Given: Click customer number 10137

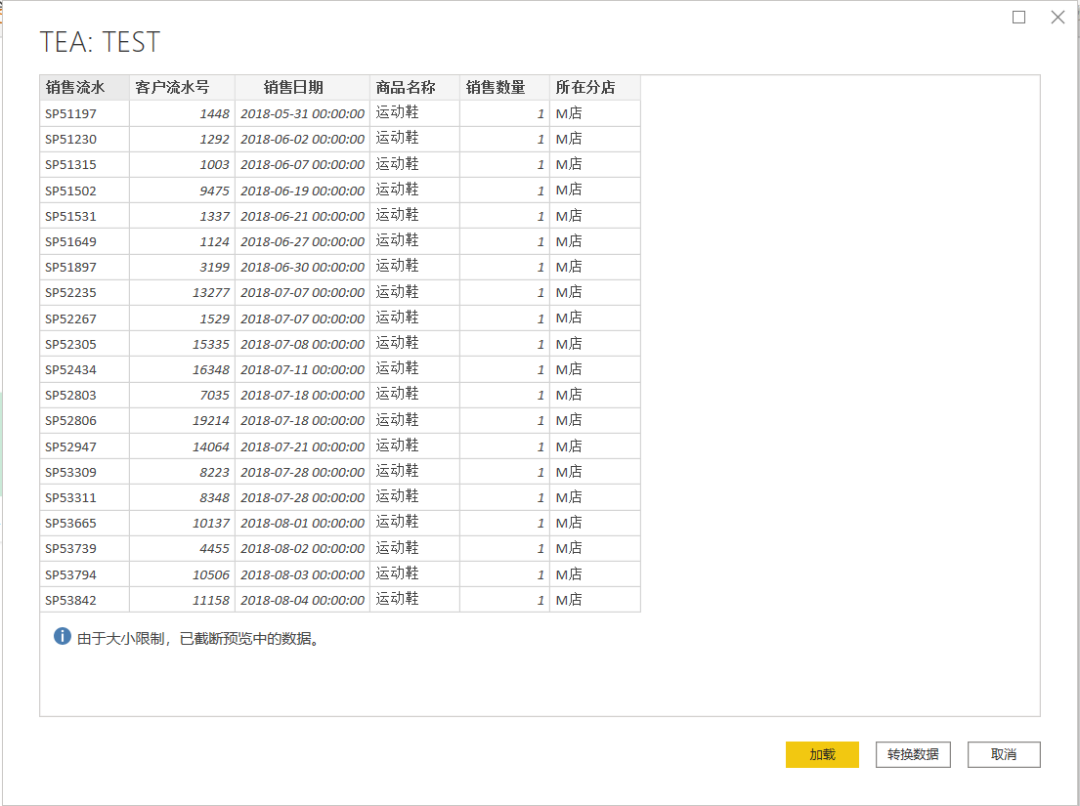Looking at the screenshot, I should click(182, 524).
